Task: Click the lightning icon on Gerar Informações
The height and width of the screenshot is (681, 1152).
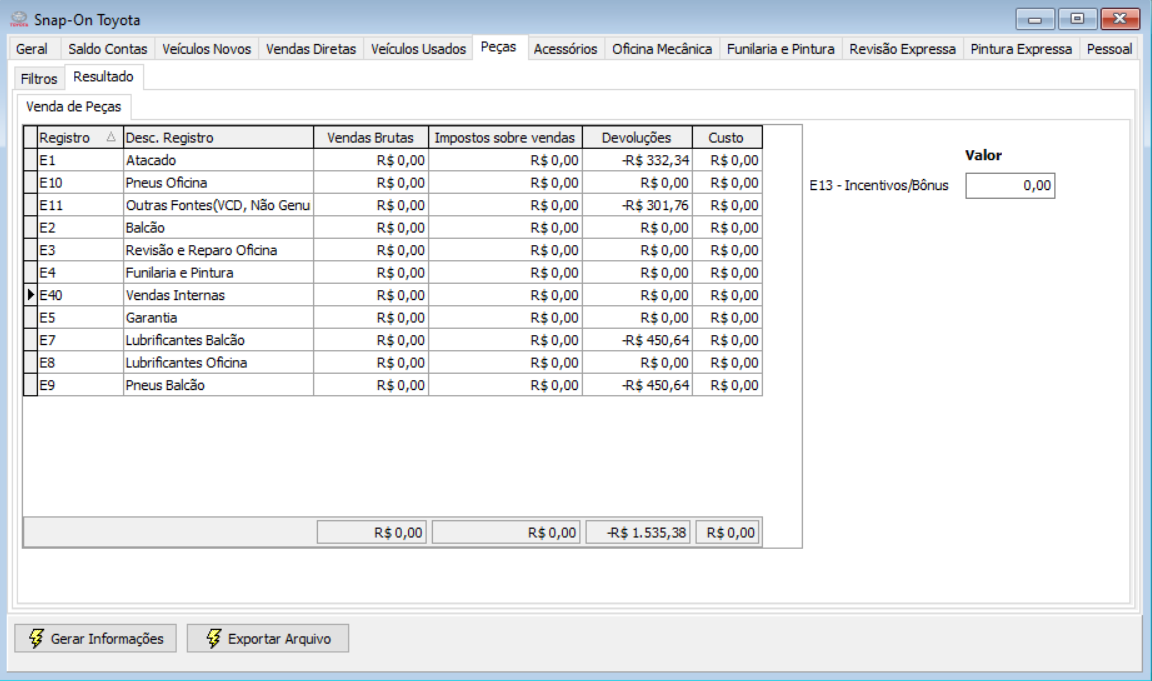Action: point(35,638)
